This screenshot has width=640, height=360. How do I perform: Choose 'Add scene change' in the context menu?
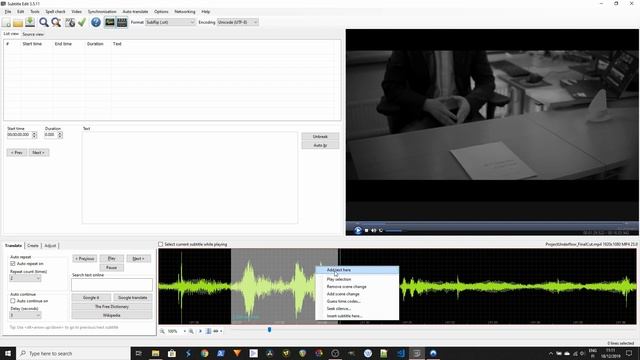(x=357, y=294)
